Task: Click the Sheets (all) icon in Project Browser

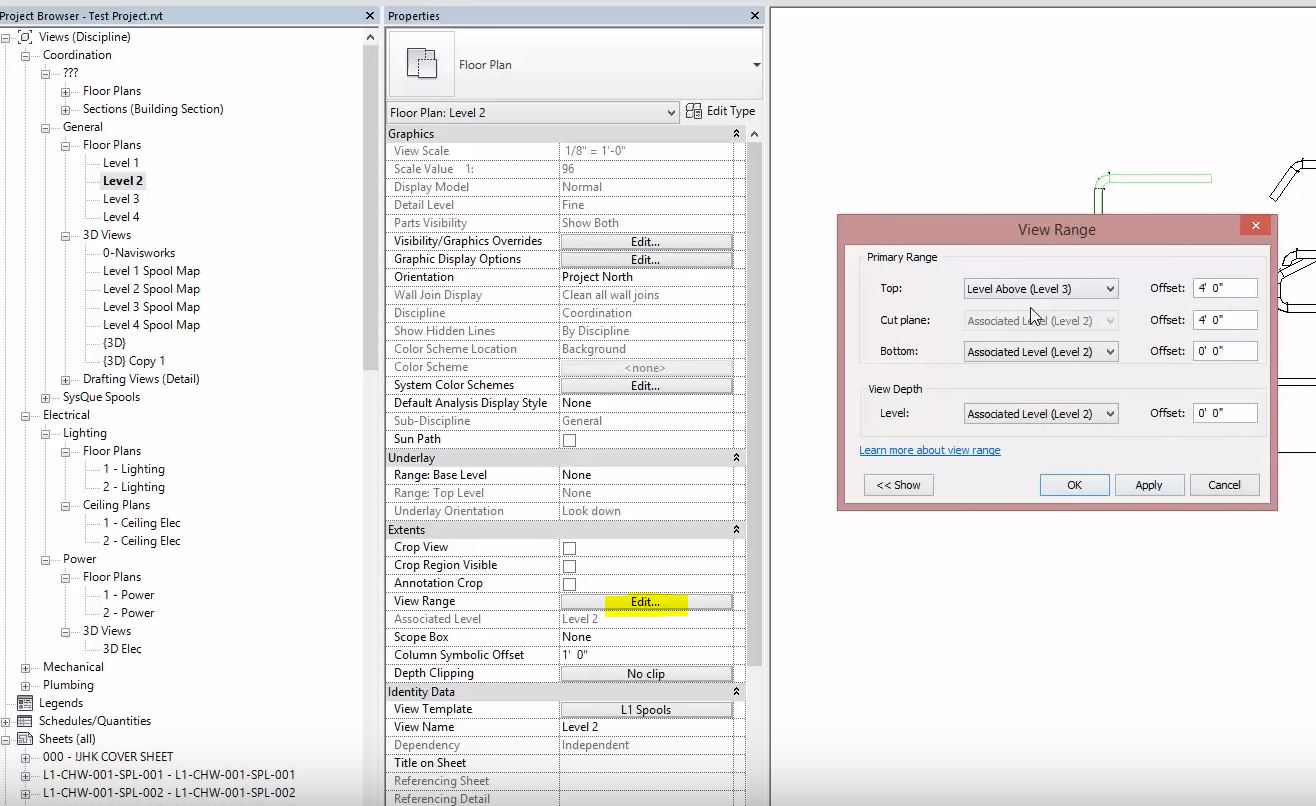Action: pos(27,738)
